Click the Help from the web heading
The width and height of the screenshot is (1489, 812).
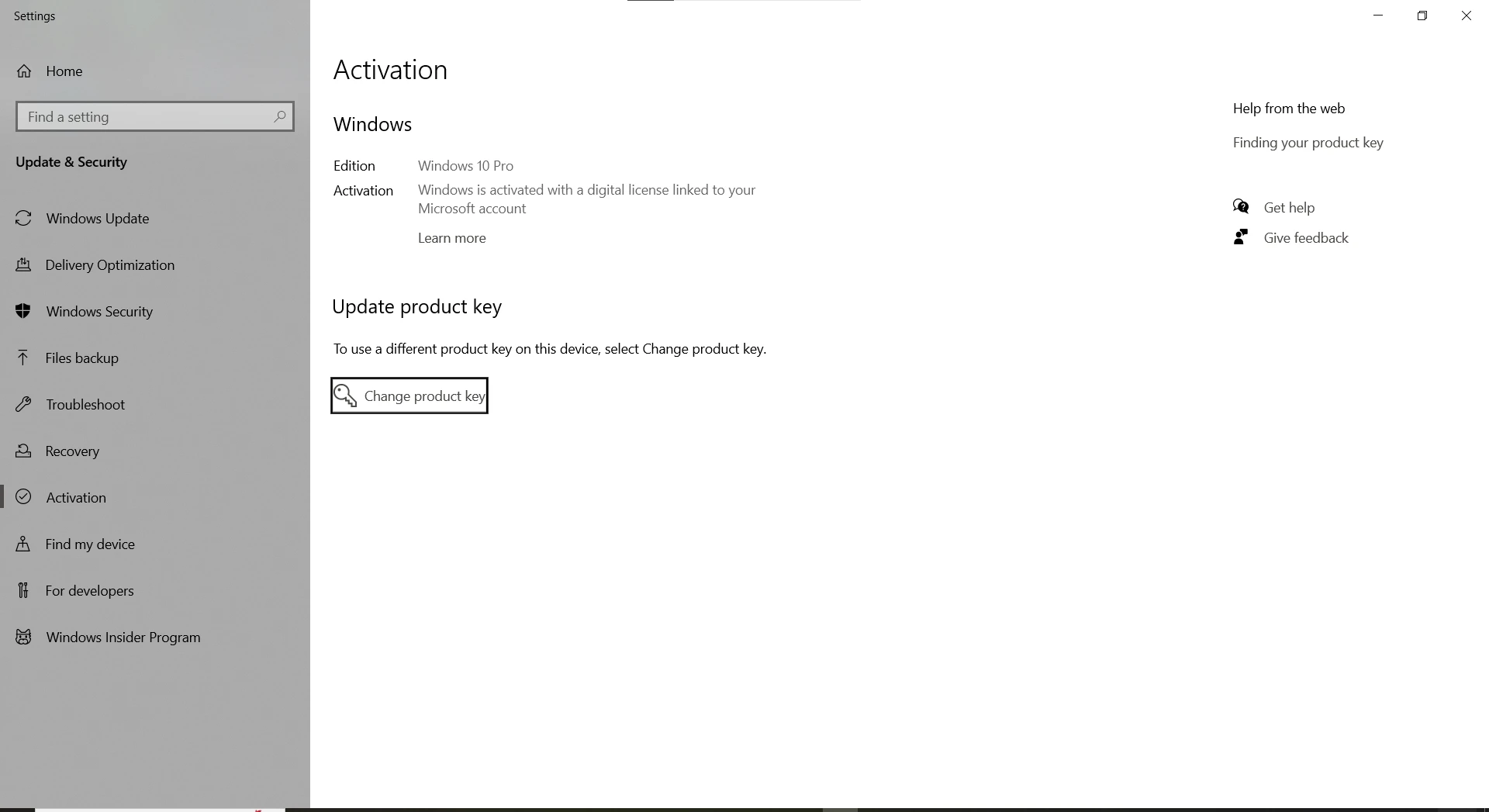(1289, 109)
